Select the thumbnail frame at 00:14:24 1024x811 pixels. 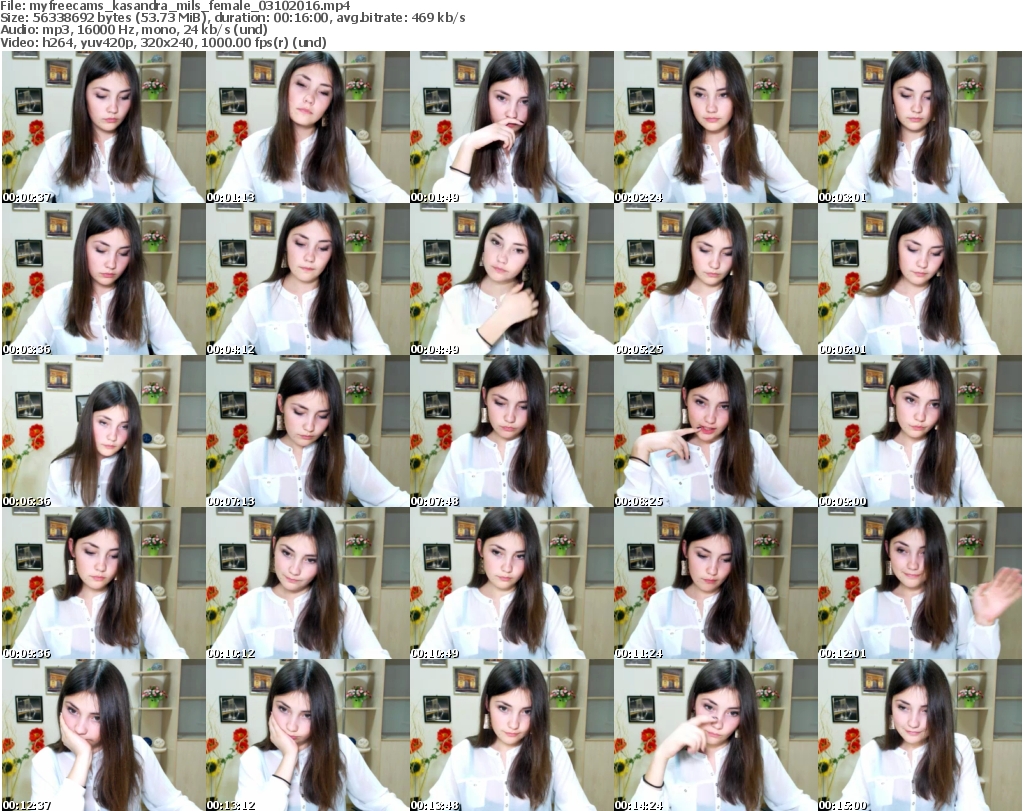pos(715,735)
